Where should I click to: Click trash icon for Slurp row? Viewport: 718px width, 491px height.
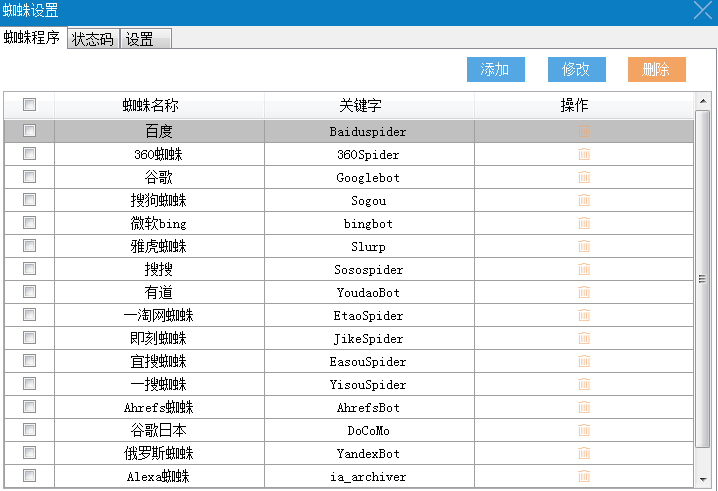click(x=584, y=246)
